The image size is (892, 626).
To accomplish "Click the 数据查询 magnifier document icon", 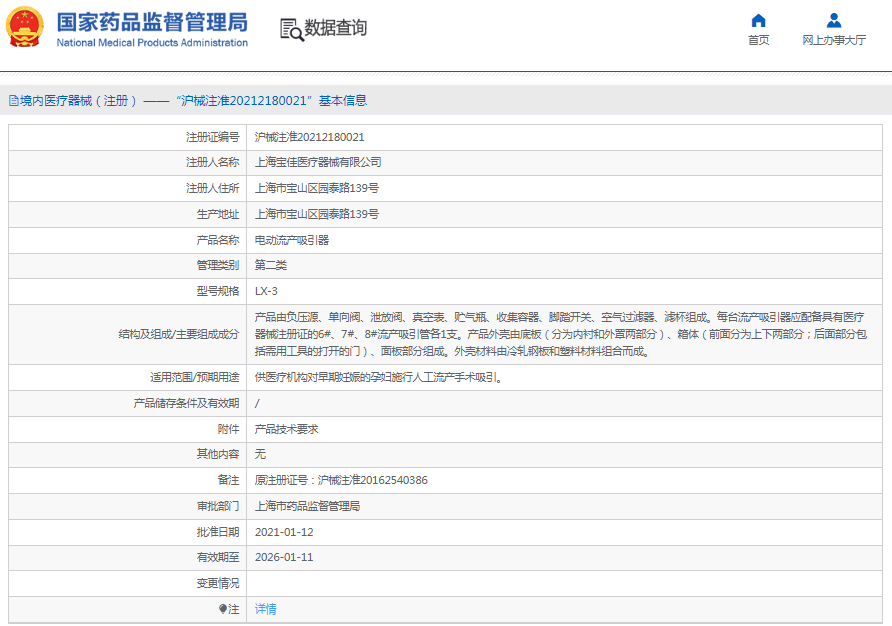I will coord(291,29).
